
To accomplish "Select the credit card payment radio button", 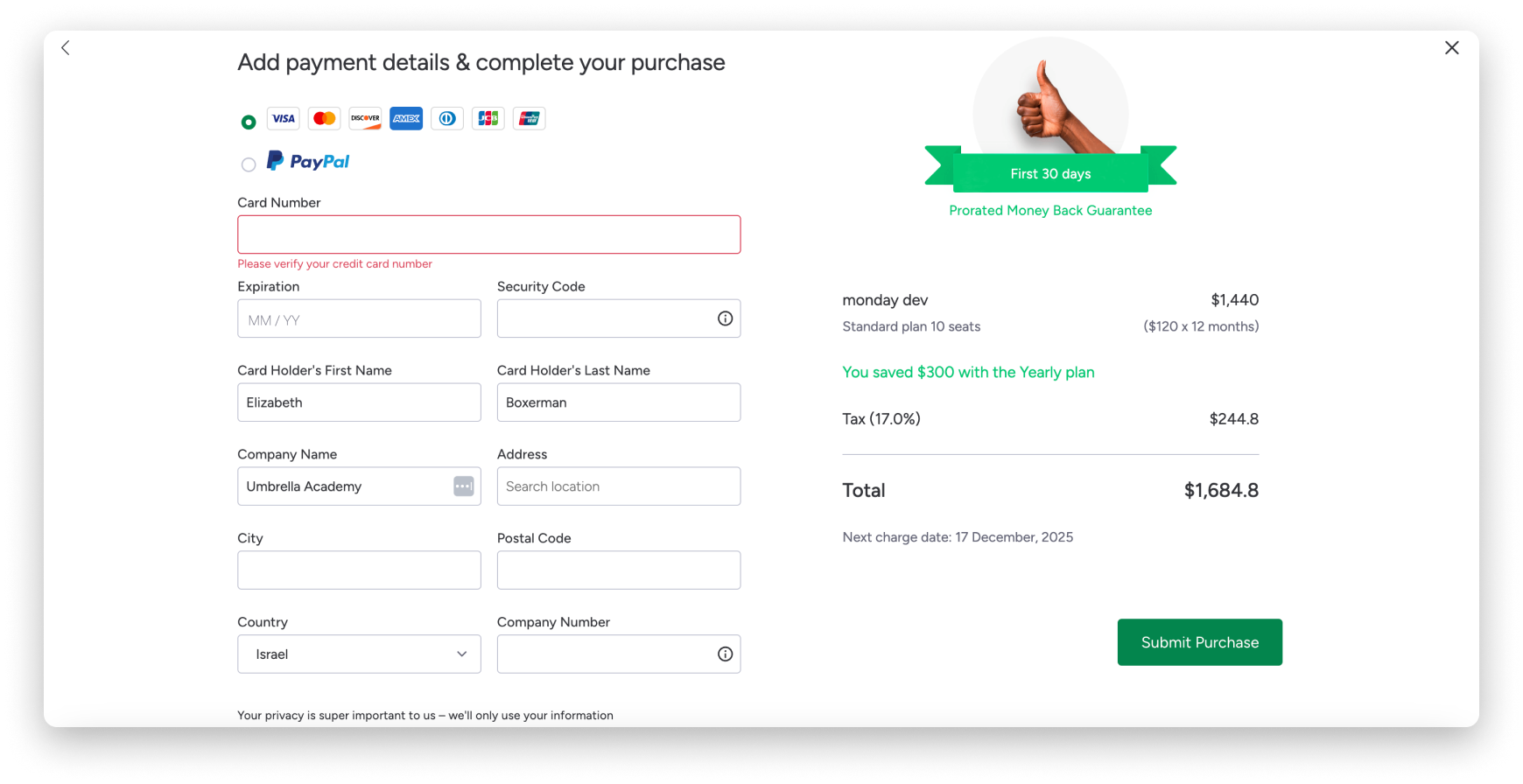I will pyautogui.click(x=249, y=122).
